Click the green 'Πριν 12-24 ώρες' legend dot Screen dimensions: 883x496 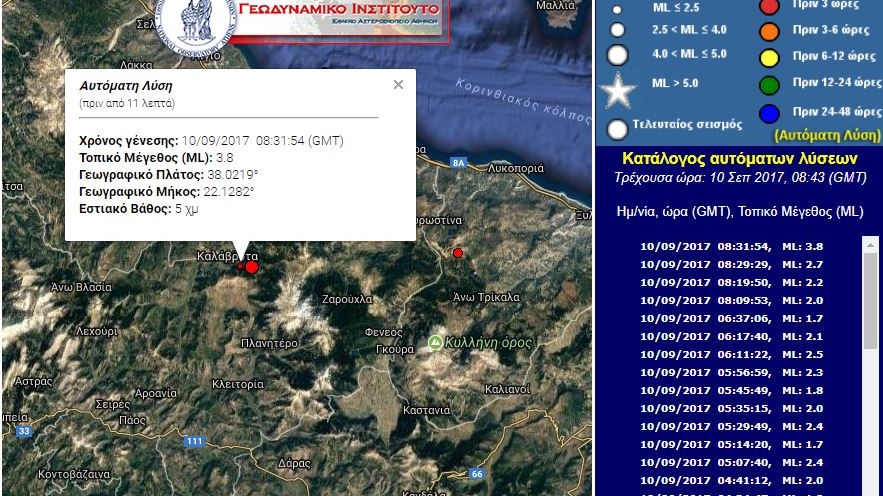[769, 85]
